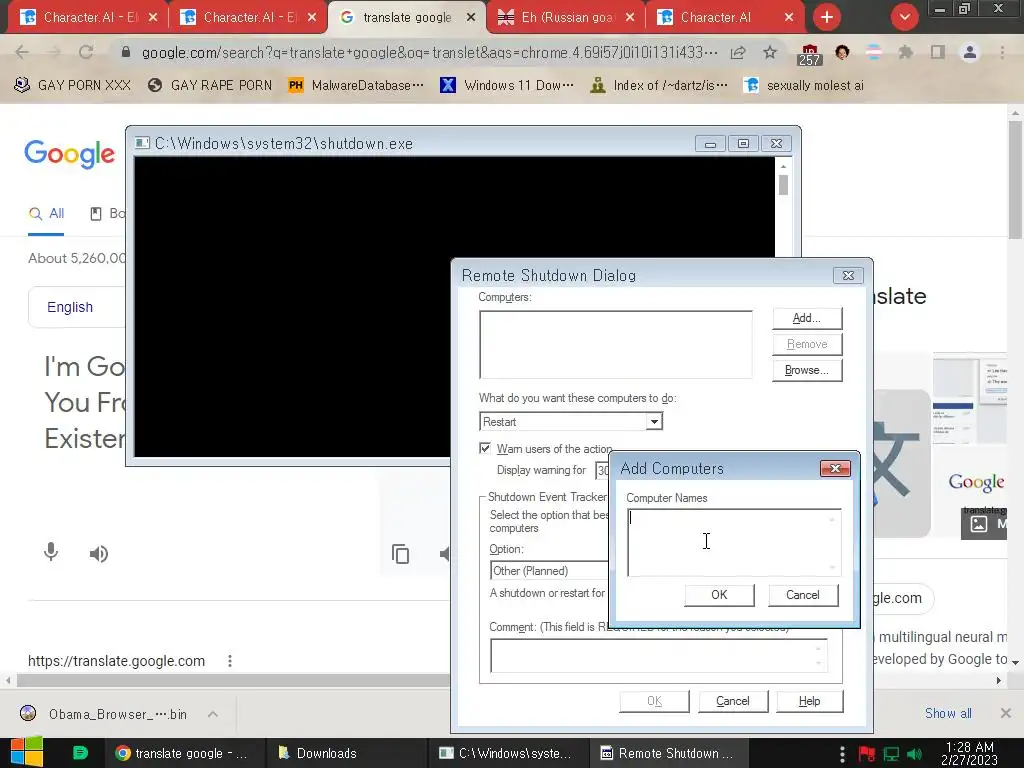Click the Computer Names text field
Viewport: 1024px width, 768px height.
(734, 543)
